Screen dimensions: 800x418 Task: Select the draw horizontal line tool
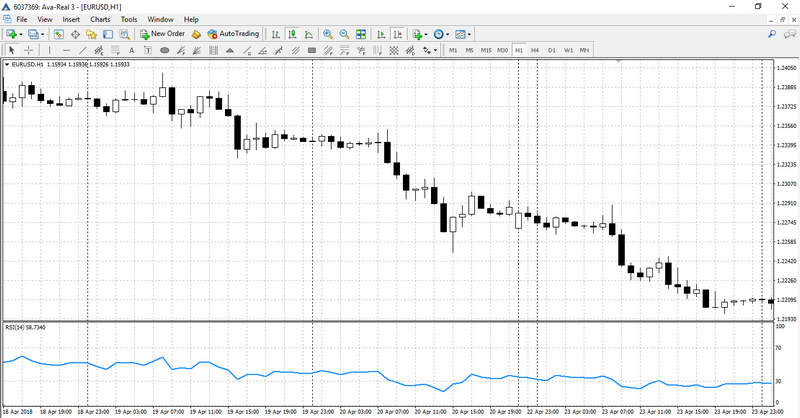66,50
